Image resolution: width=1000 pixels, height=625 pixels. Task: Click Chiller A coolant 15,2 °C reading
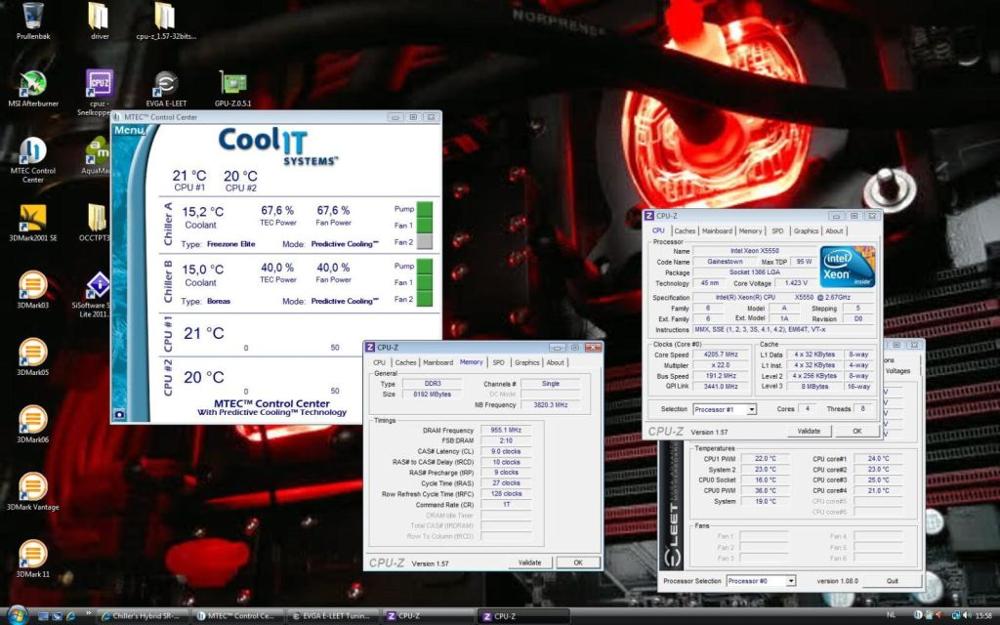[203, 212]
